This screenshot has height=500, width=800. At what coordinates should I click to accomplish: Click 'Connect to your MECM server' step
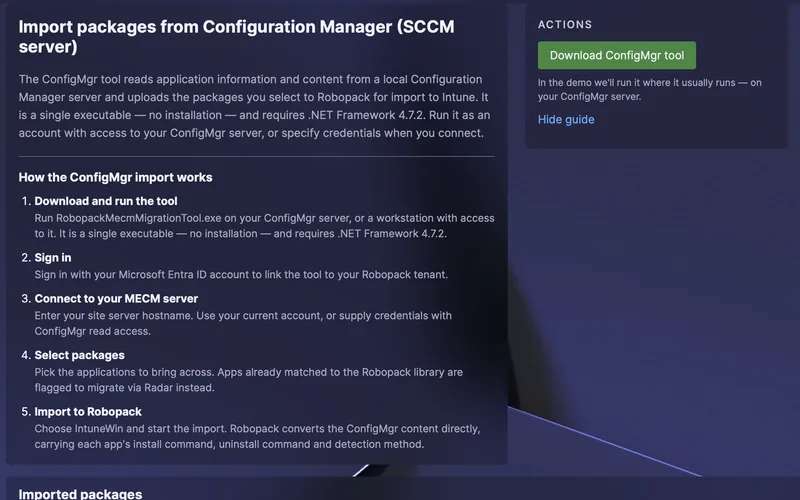(116, 298)
